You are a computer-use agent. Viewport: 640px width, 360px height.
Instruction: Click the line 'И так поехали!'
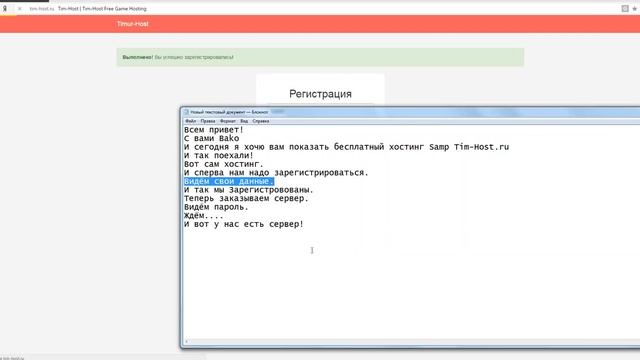coord(219,156)
